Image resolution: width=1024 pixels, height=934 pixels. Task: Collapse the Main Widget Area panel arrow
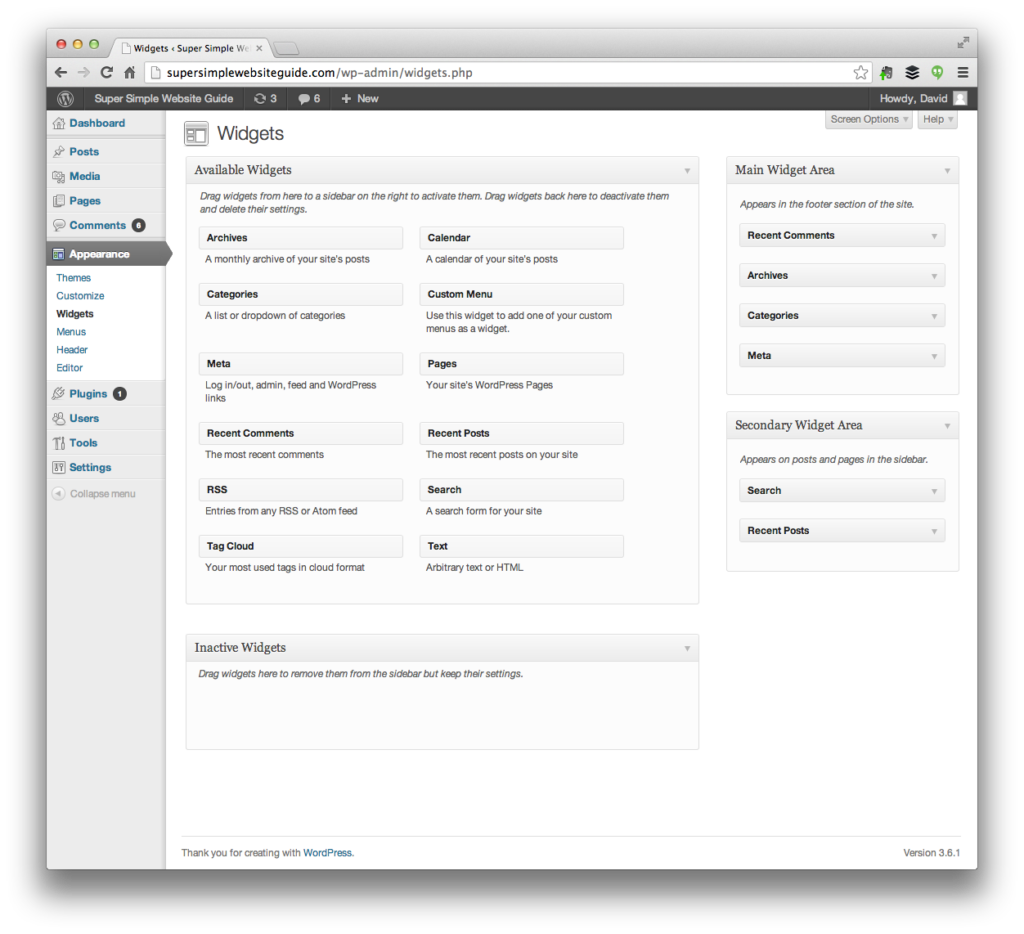point(947,170)
